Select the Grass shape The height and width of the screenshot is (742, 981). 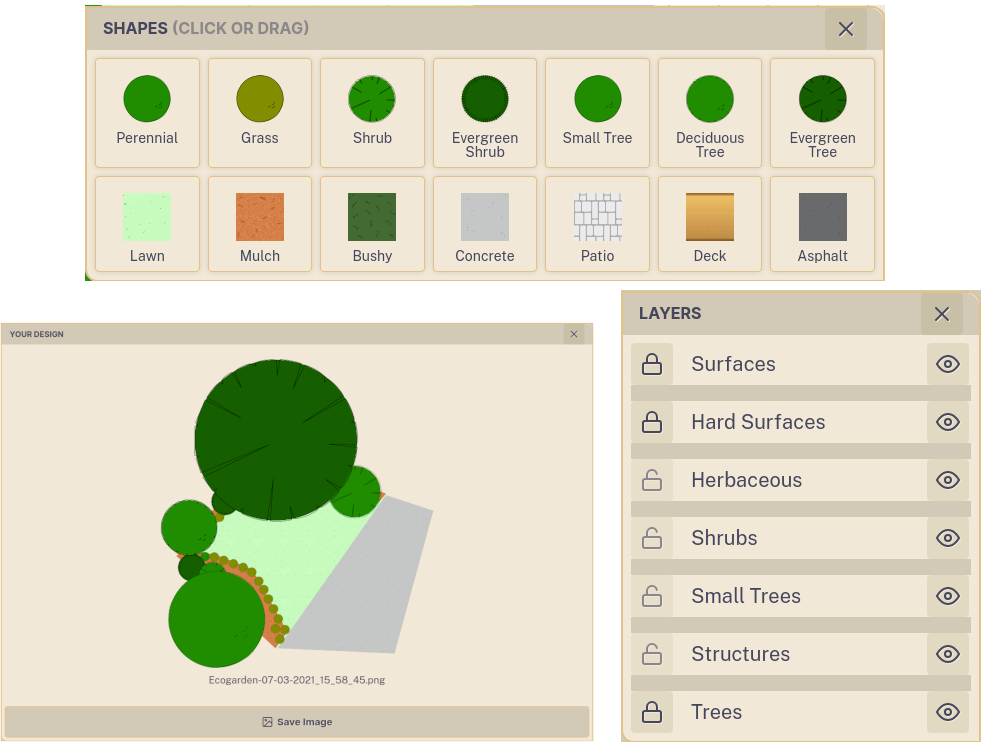(x=259, y=112)
